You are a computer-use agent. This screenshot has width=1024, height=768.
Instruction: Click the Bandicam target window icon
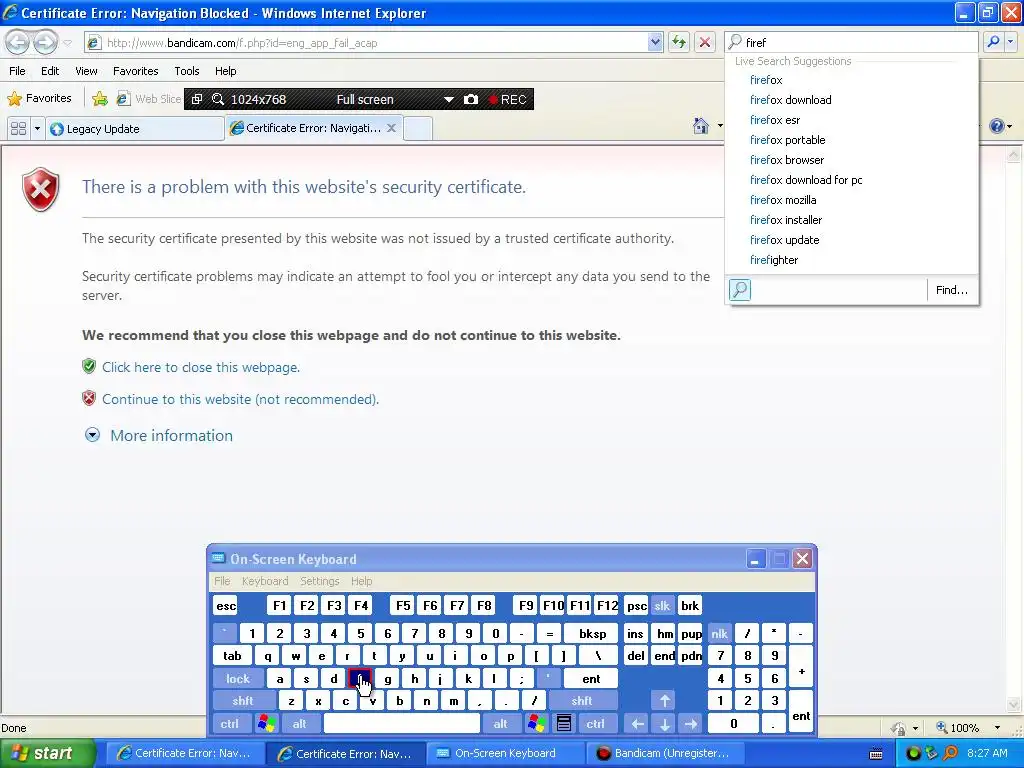197,99
